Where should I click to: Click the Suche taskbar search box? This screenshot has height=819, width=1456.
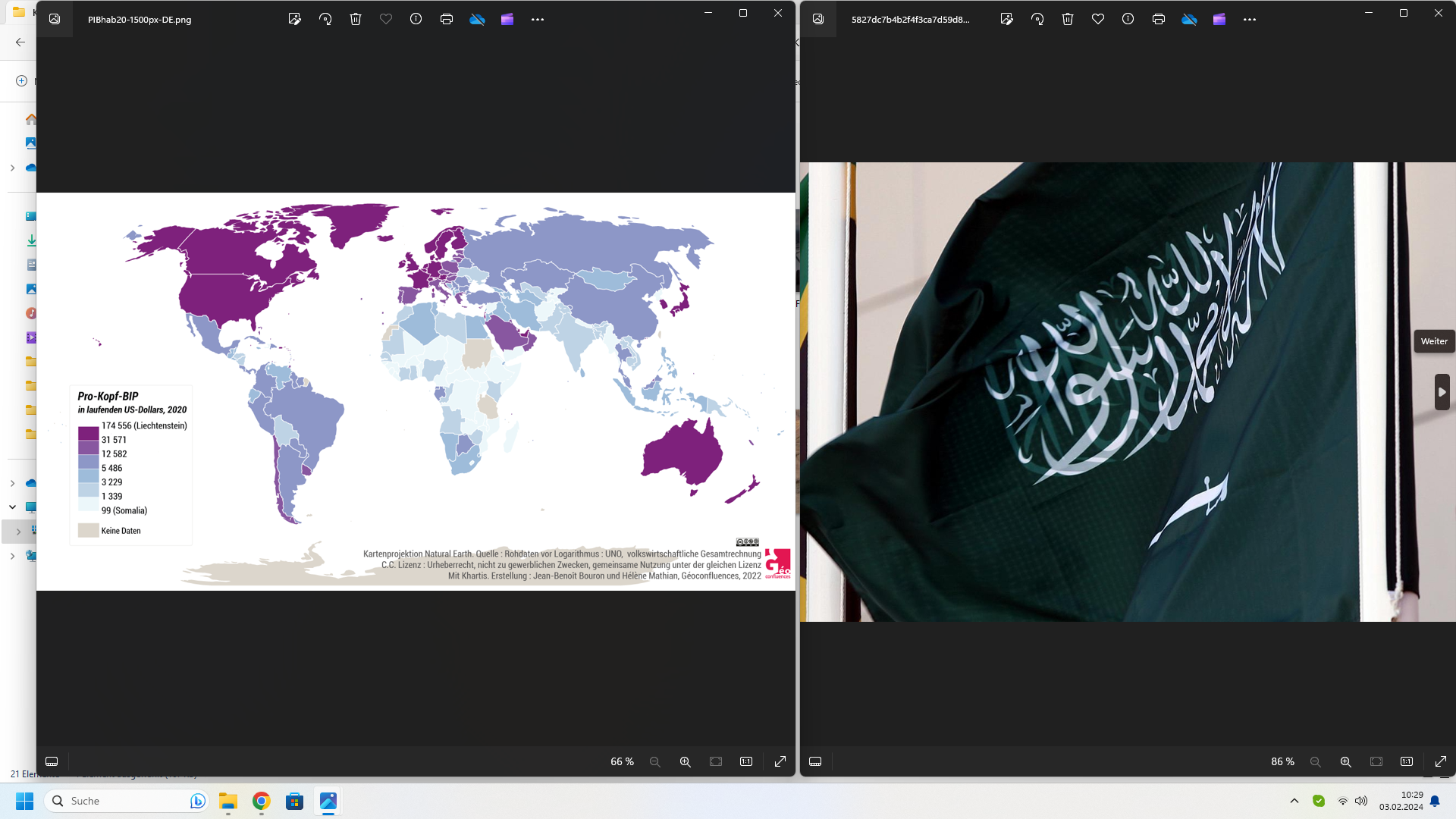[x=126, y=801]
